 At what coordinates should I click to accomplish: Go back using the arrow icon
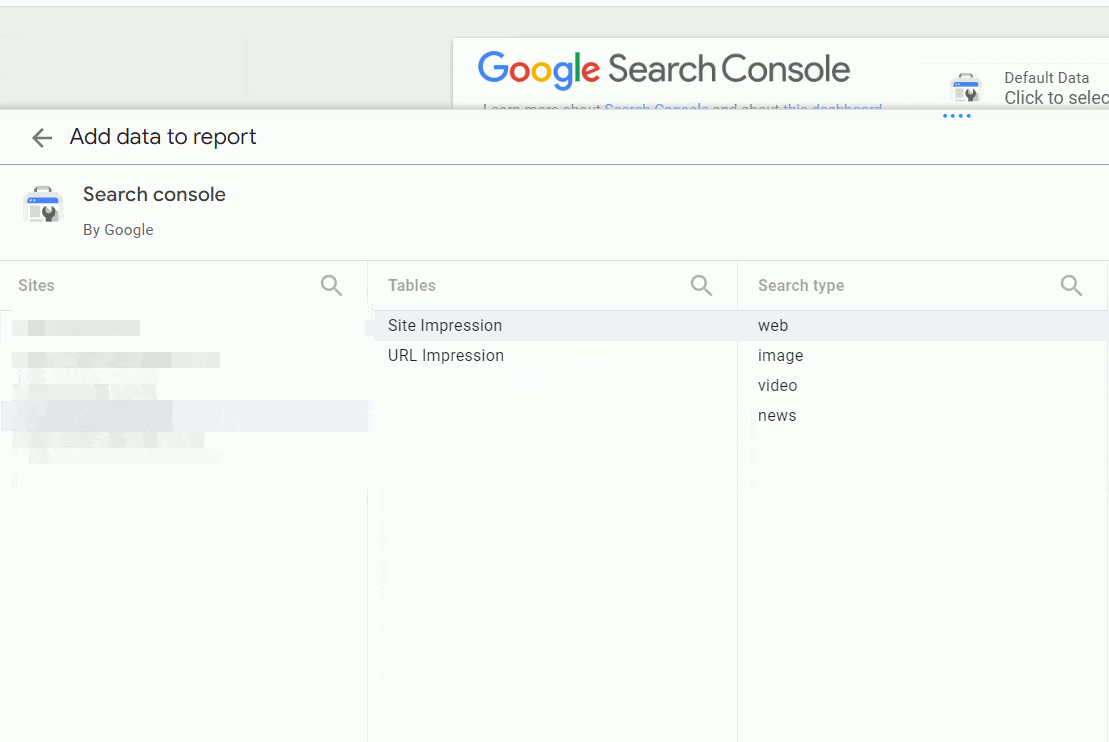pyautogui.click(x=42, y=137)
